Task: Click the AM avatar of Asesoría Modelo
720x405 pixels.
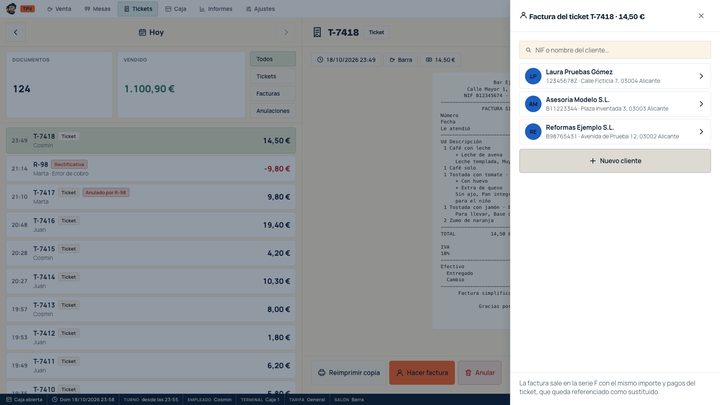Action: coord(533,104)
